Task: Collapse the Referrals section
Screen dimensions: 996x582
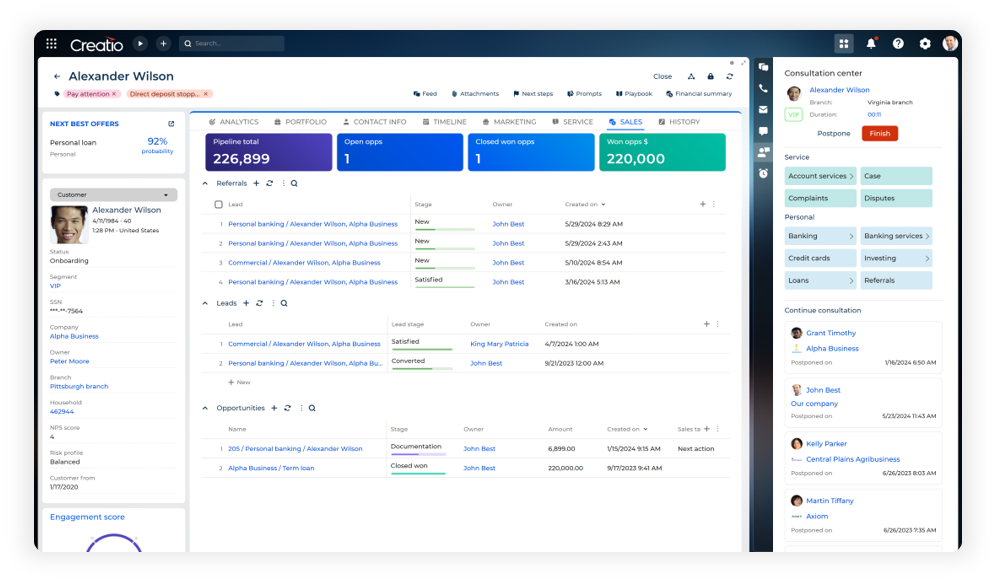Action: (206, 184)
